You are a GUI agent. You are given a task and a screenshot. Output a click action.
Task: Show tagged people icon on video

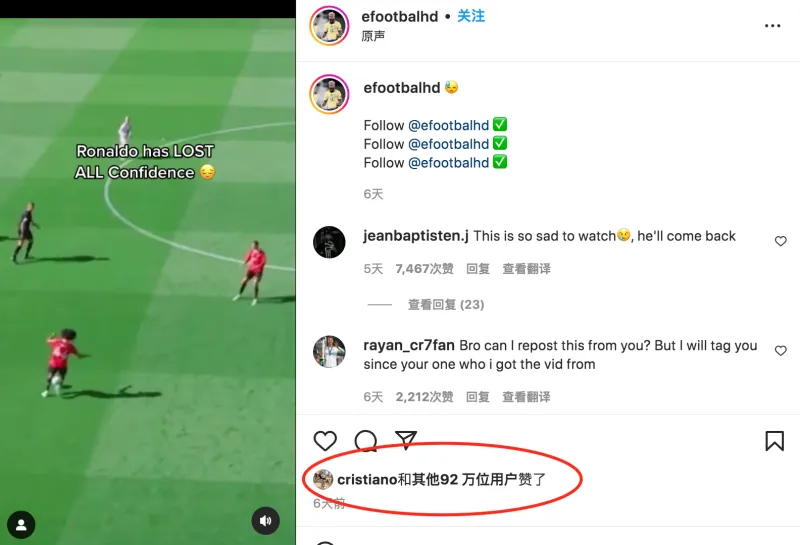(21, 525)
